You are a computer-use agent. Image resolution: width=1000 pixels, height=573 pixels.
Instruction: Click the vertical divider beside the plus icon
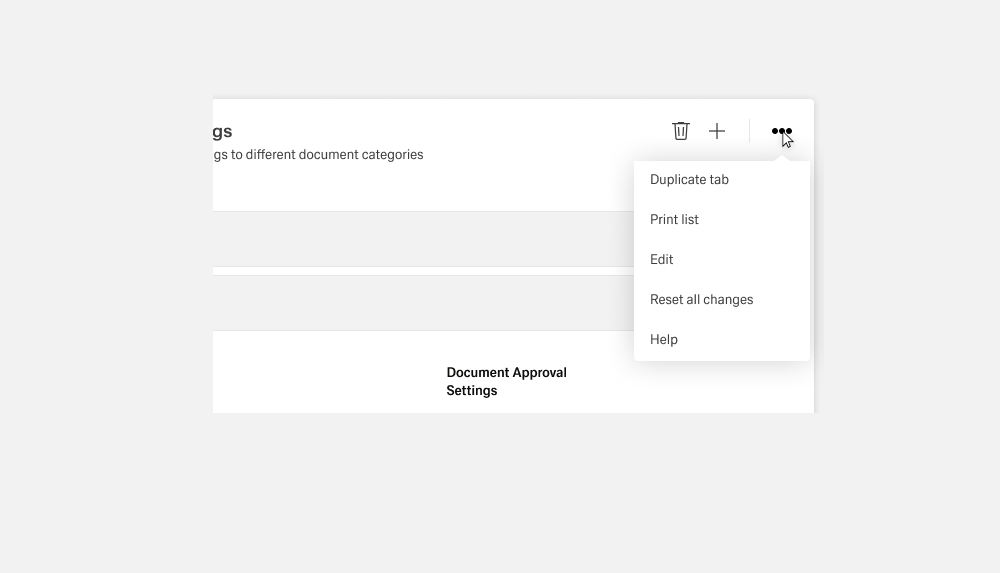coord(749,131)
